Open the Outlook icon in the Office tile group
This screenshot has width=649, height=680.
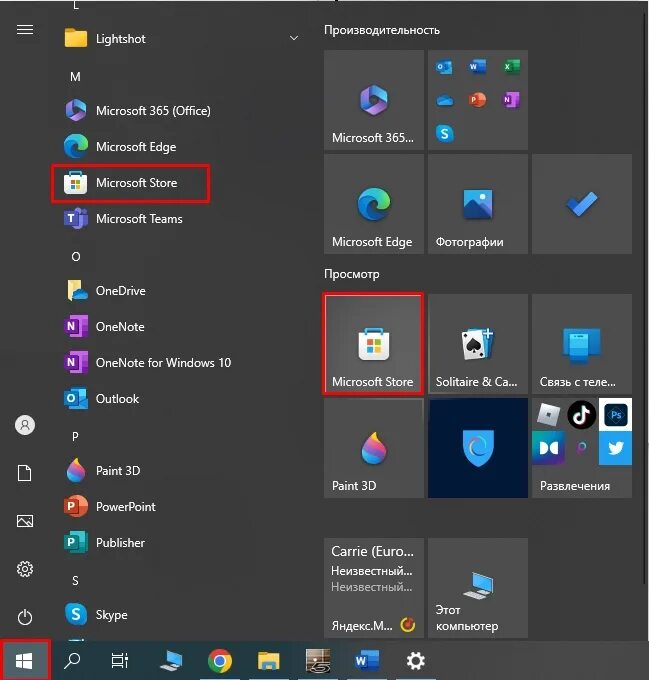[444, 67]
